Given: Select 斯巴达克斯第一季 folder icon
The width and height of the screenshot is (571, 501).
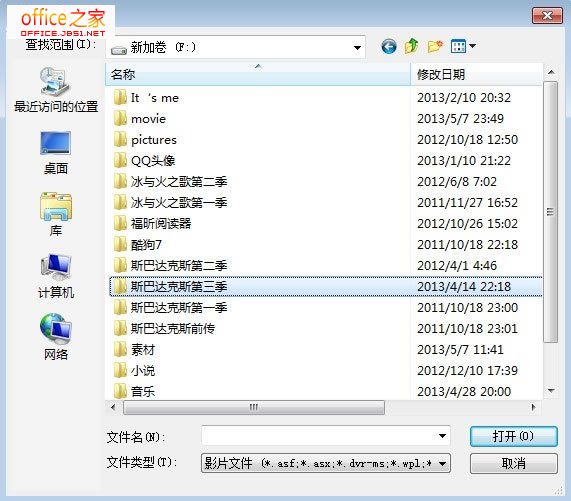Looking at the screenshot, I should (120, 308).
